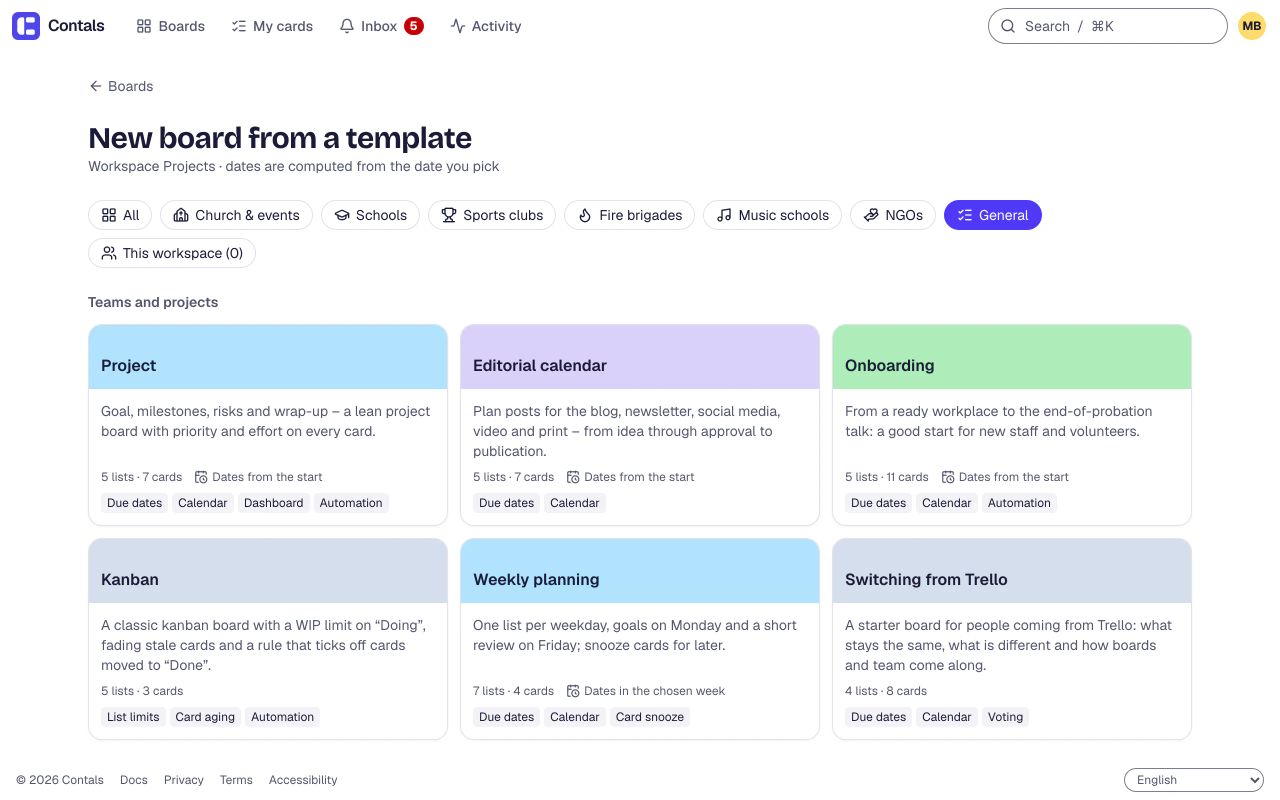Click the Dashboard tag on Project card
The width and height of the screenshot is (1280, 800).
click(x=273, y=503)
